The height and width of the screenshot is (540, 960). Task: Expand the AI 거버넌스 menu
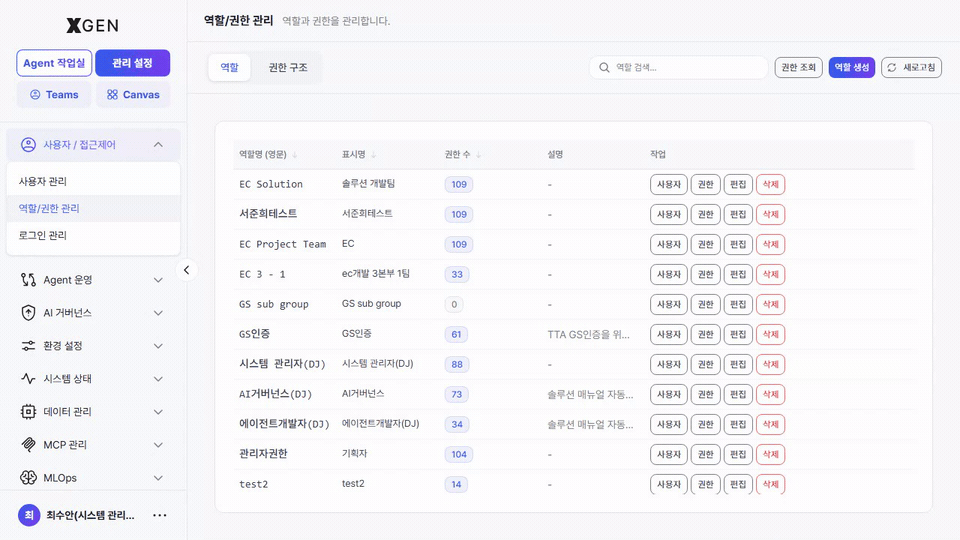click(x=158, y=313)
